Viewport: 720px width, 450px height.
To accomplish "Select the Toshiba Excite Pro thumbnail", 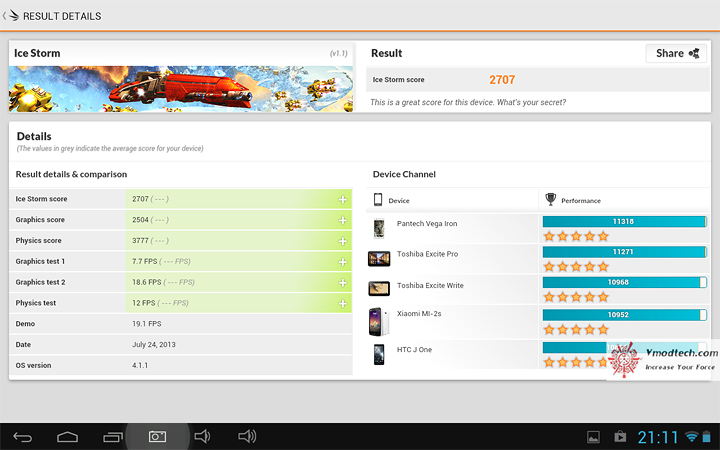I will (379, 259).
